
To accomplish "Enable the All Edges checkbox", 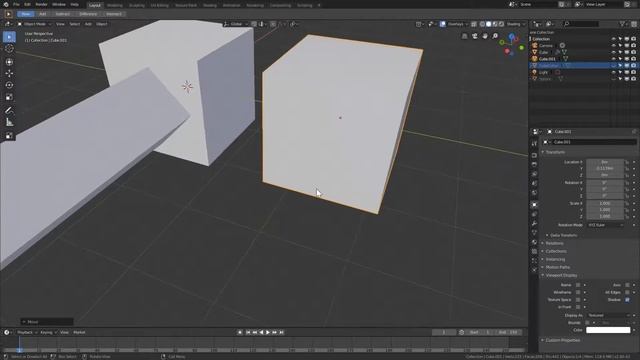I will (627, 292).
